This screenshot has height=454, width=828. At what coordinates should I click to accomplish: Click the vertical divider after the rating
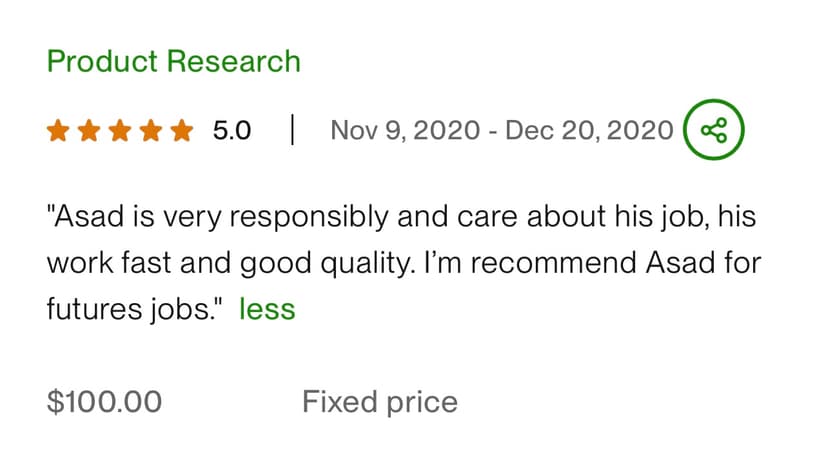[292, 131]
